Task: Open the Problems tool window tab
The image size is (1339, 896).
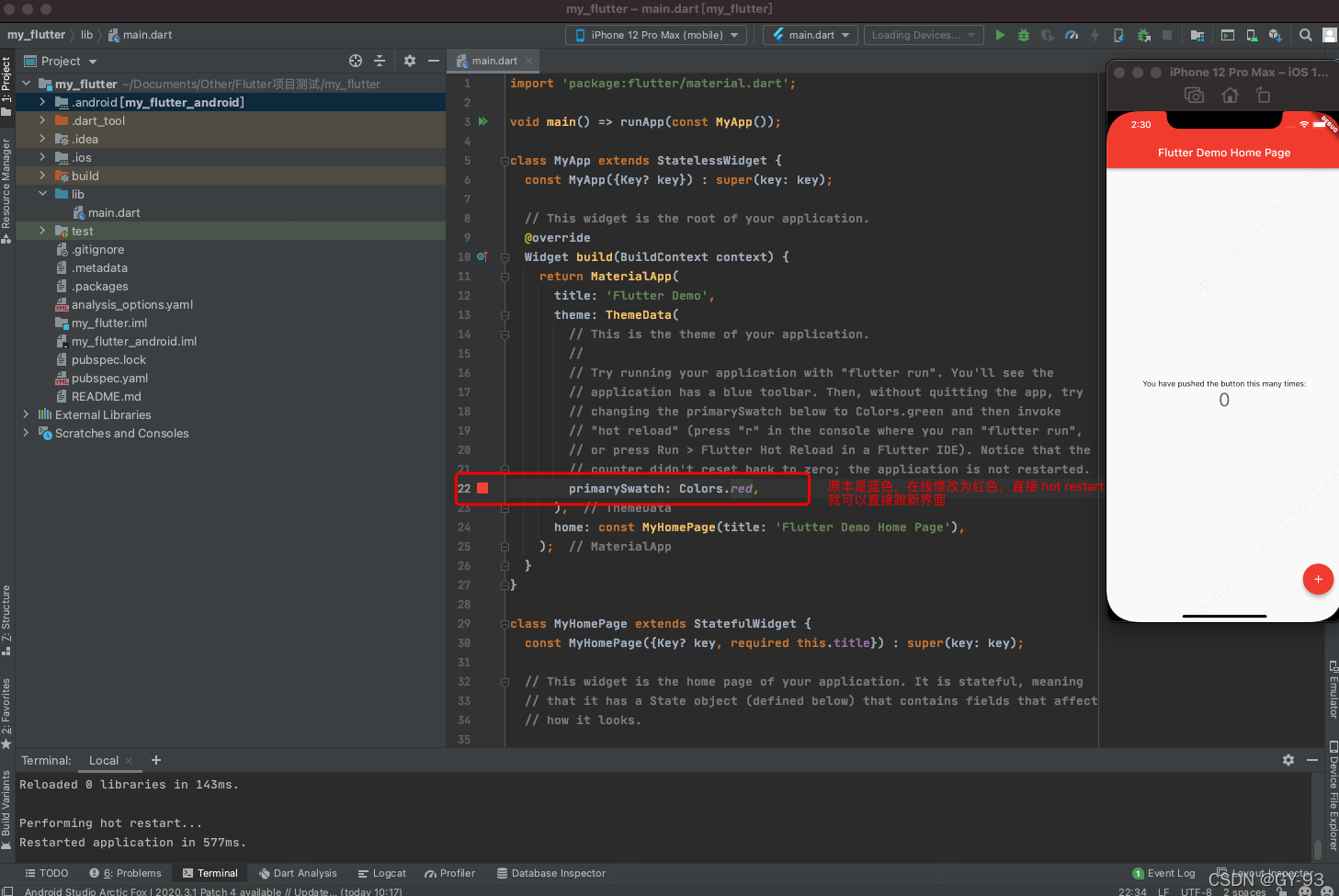Action: pyautogui.click(x=125, y=873)
